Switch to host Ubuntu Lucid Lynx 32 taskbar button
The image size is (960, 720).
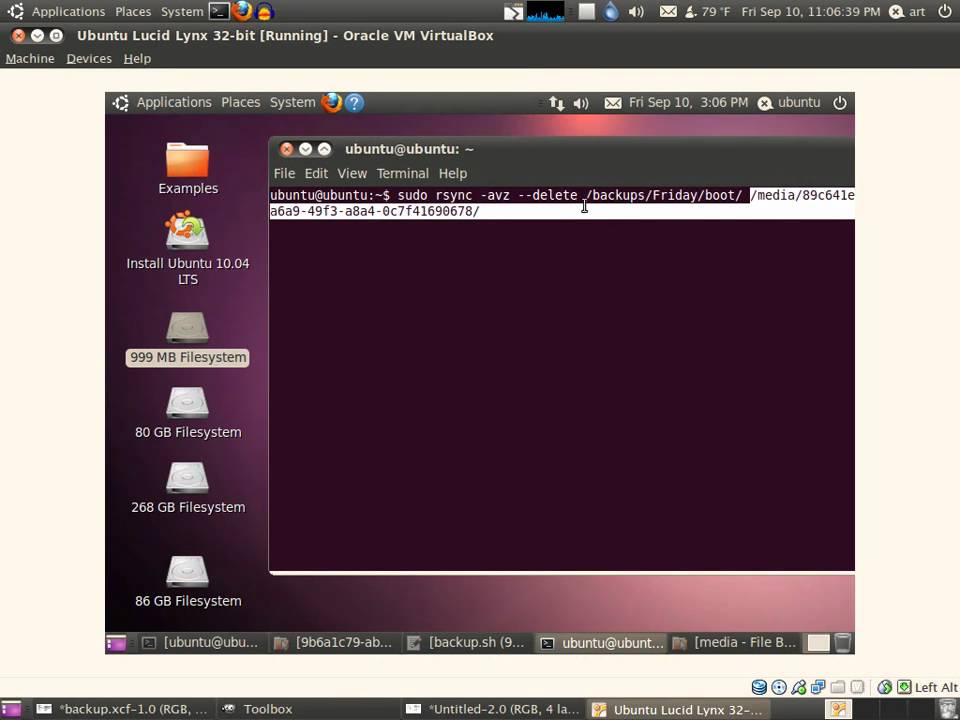click(x=678, y=710)
